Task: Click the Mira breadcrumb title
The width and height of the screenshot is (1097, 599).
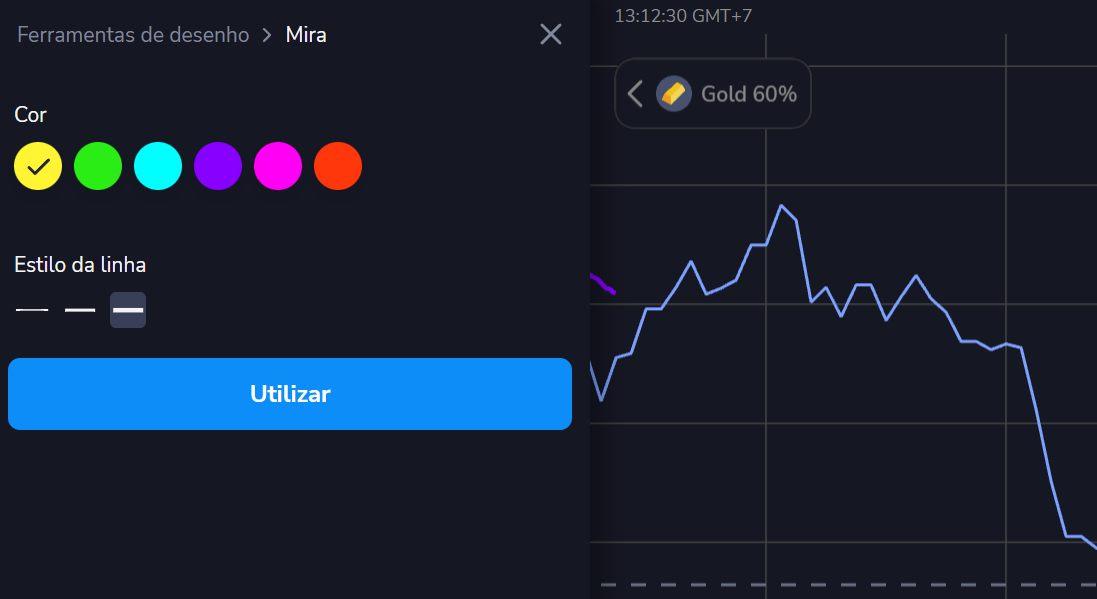Action: click(306, 35)
